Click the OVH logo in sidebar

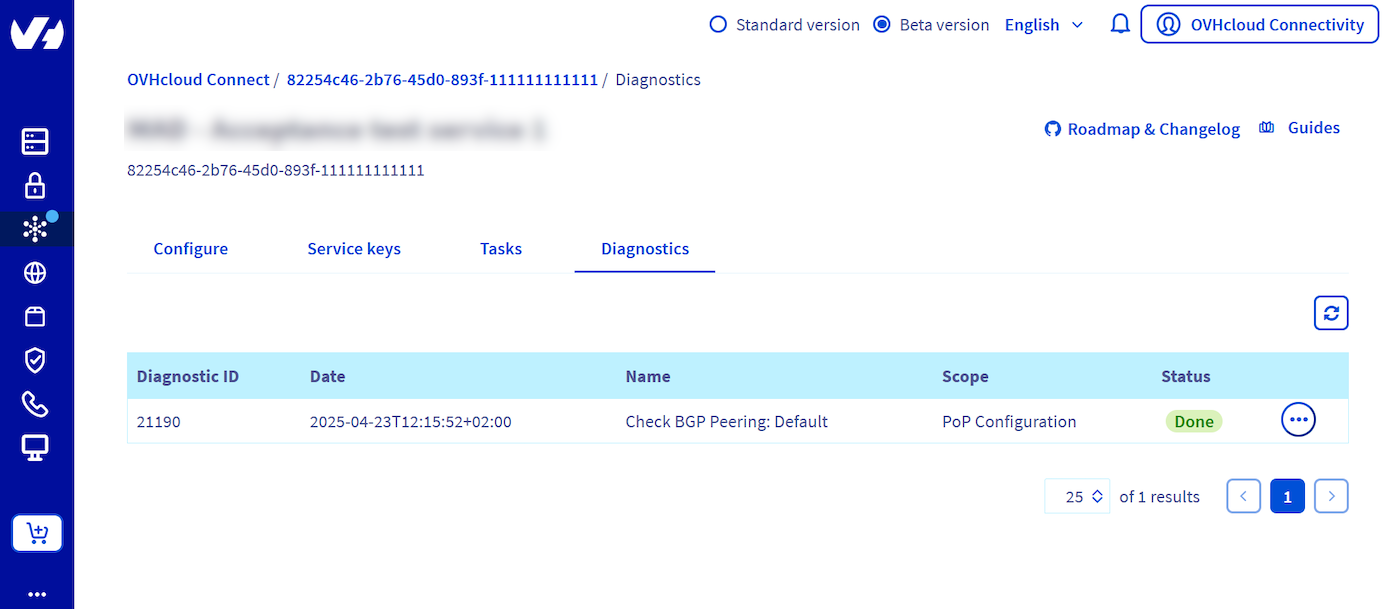point(37,34)
